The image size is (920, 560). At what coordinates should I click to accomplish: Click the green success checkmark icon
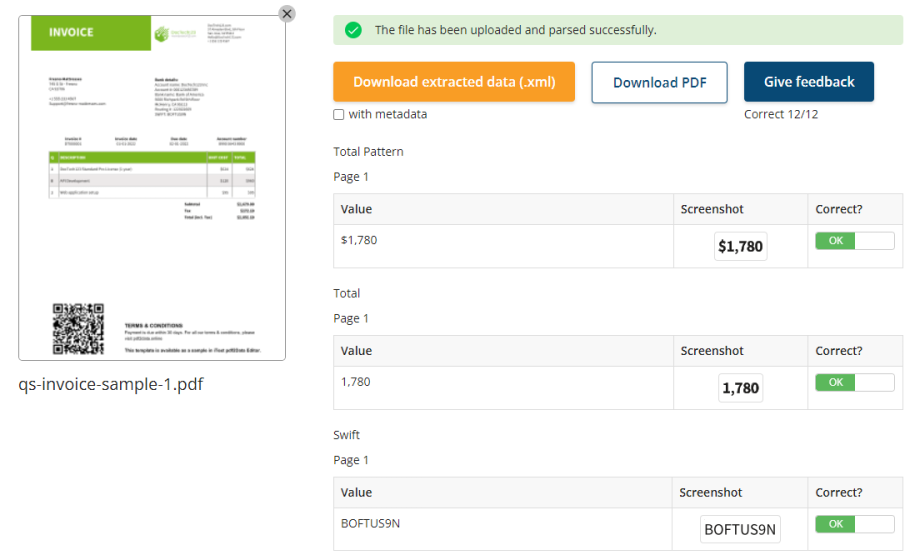coord(353,30)
